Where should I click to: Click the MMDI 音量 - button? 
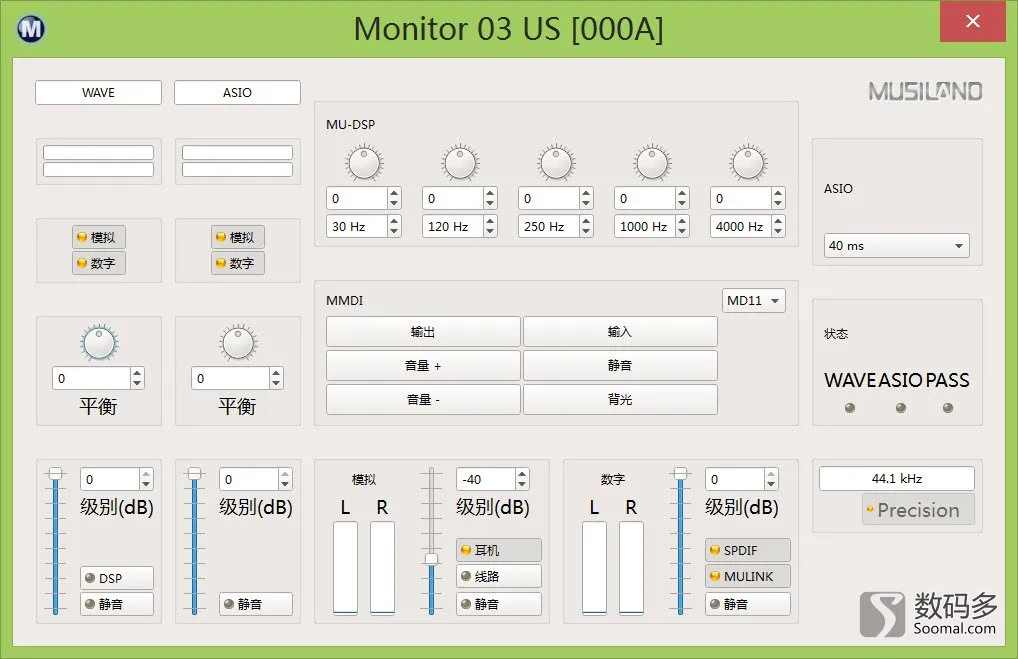point(423,399)
